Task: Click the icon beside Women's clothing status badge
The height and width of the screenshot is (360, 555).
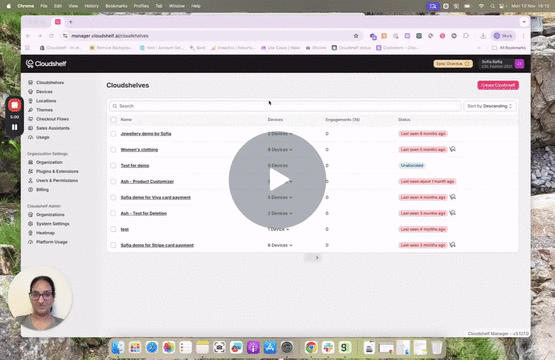Action: point(452,149)
